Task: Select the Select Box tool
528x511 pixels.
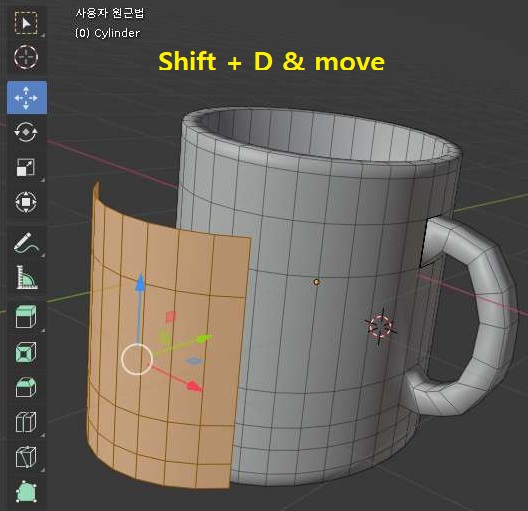Action: click(26, 23)
